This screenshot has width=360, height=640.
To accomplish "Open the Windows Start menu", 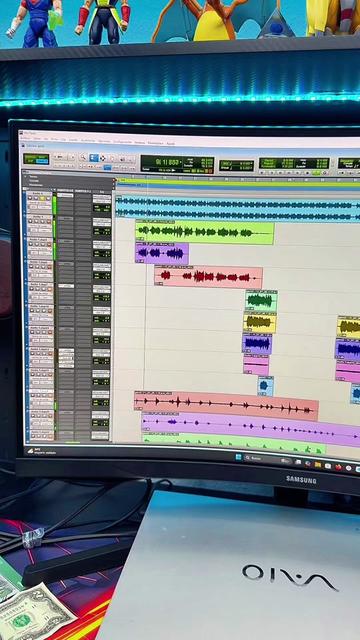I will (x=238, y=457).
